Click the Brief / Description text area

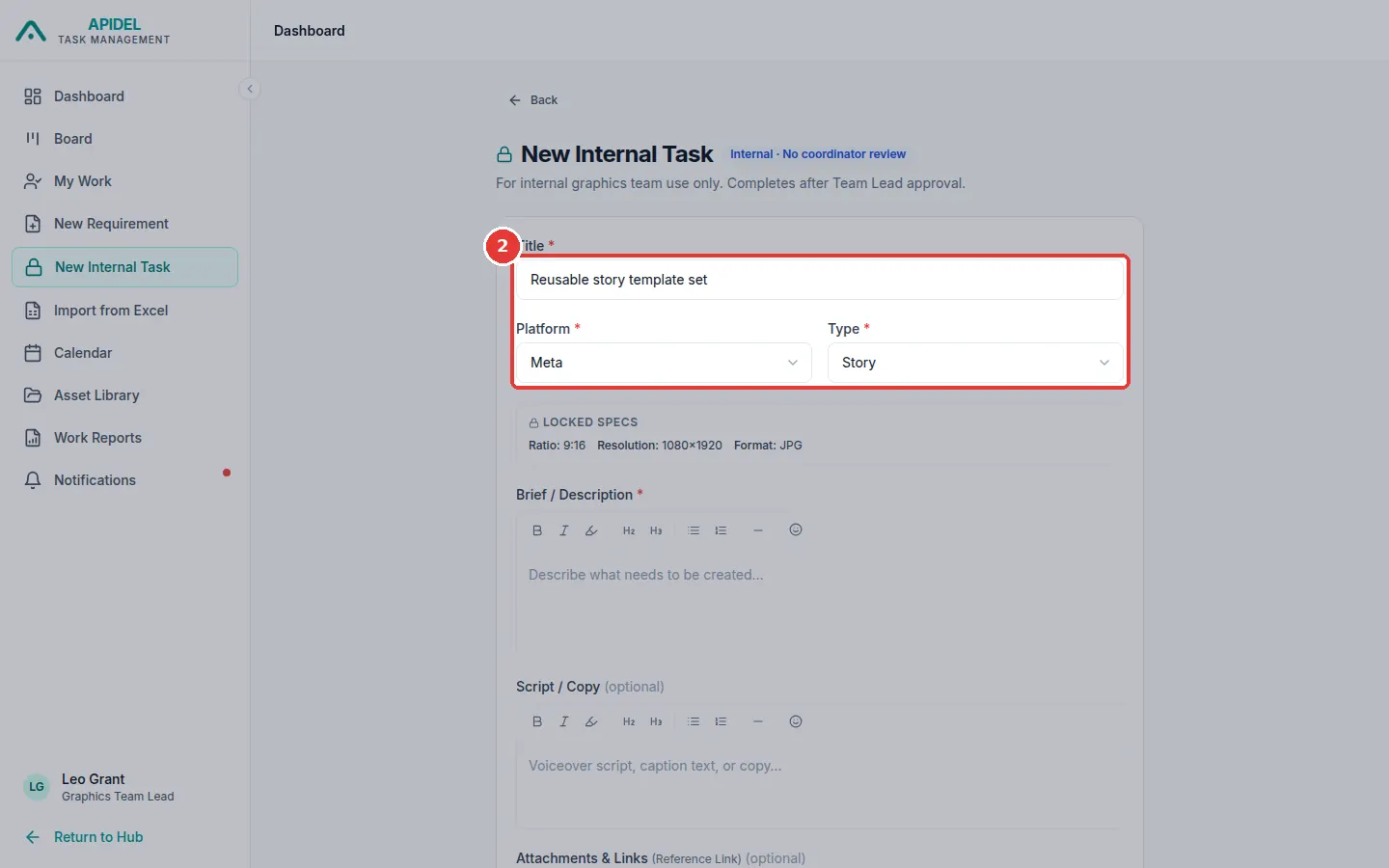tap(820, 604)
